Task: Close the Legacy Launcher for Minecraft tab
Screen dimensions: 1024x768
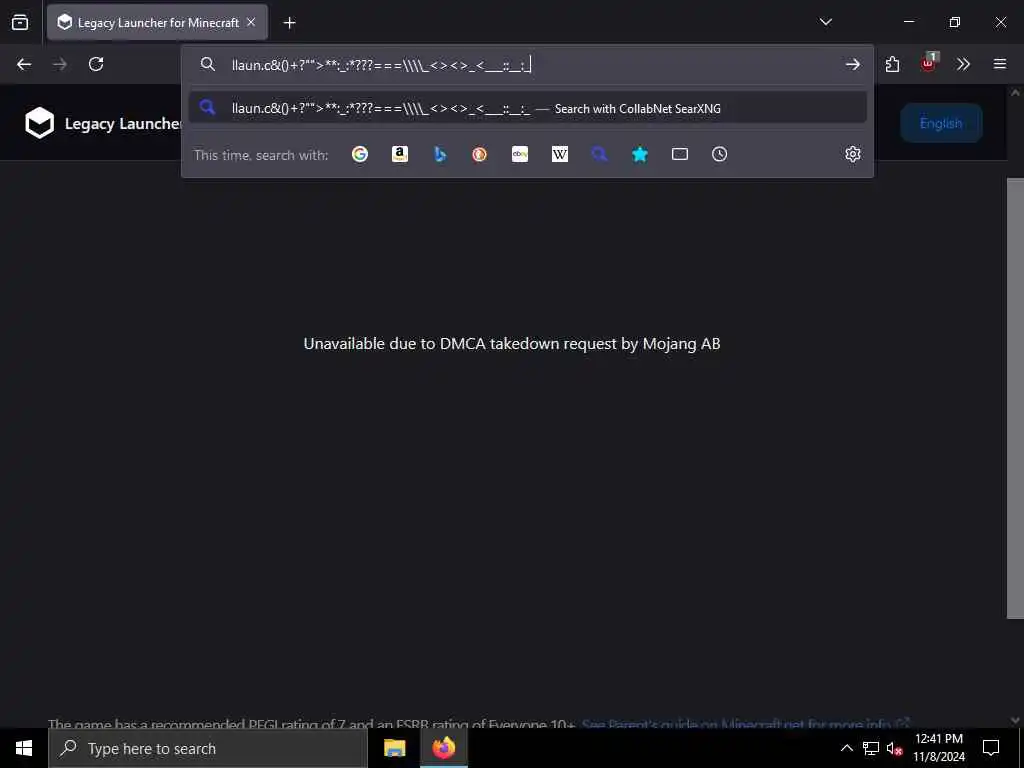Action: click(251, 22)
